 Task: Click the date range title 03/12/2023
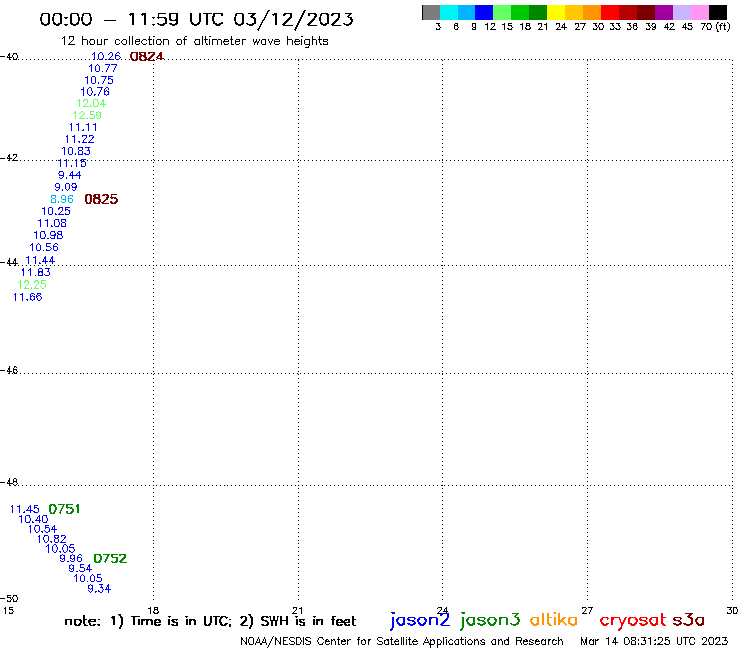pyautogui.click(x=196, y=19)
